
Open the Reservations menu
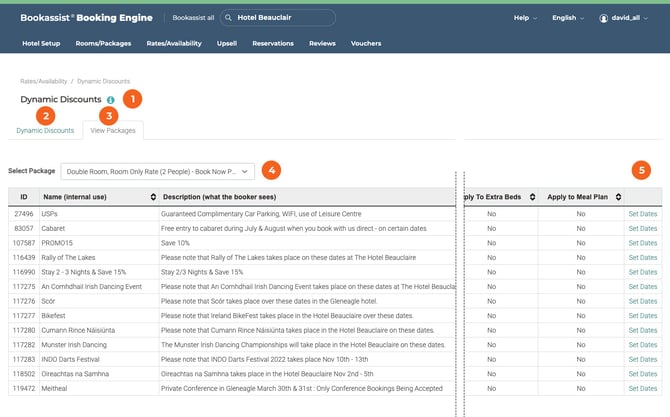click(273, 44)
